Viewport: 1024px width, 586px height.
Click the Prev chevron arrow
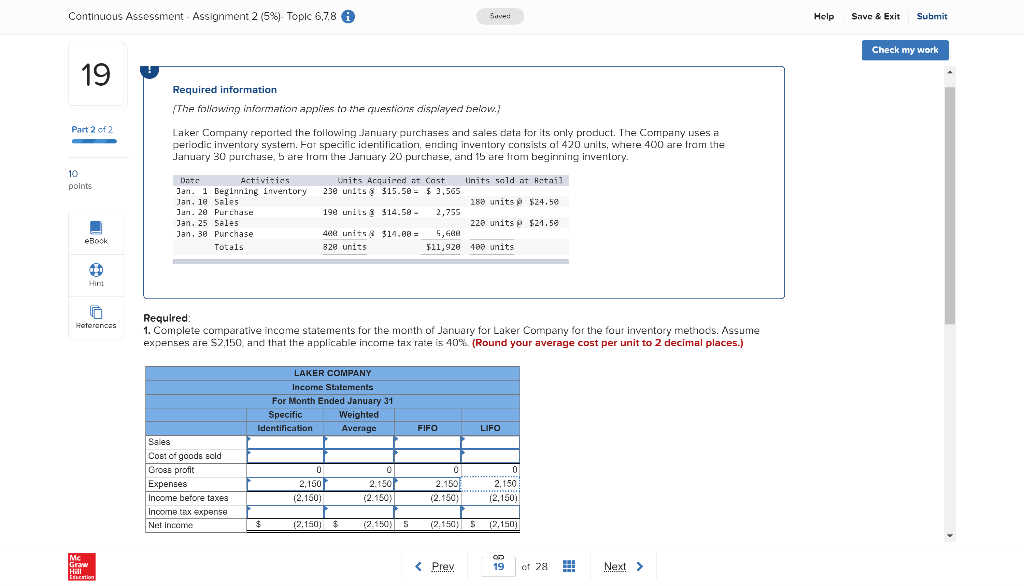coord(417,566)
